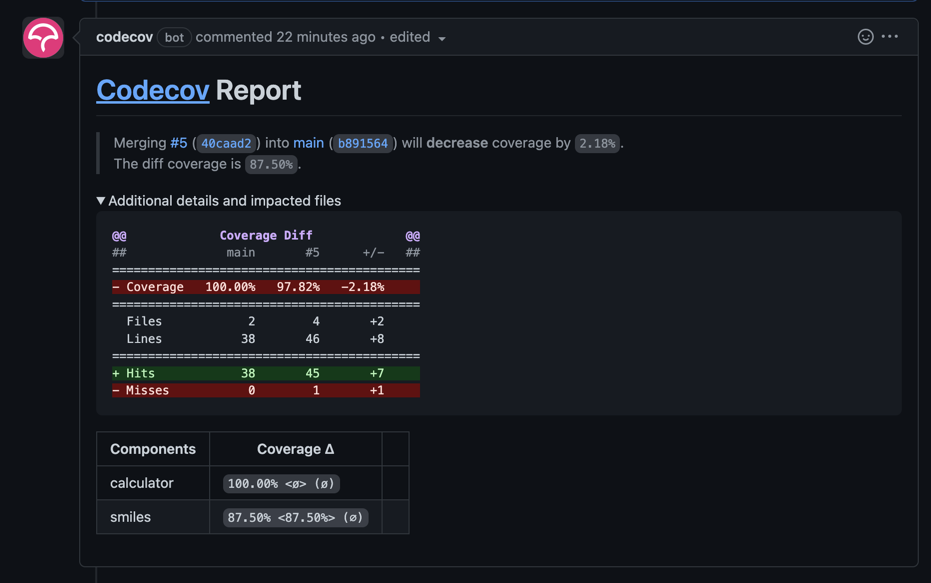Open the Codecov heading link
Screen dimensions: 931x583
(153, 90)
